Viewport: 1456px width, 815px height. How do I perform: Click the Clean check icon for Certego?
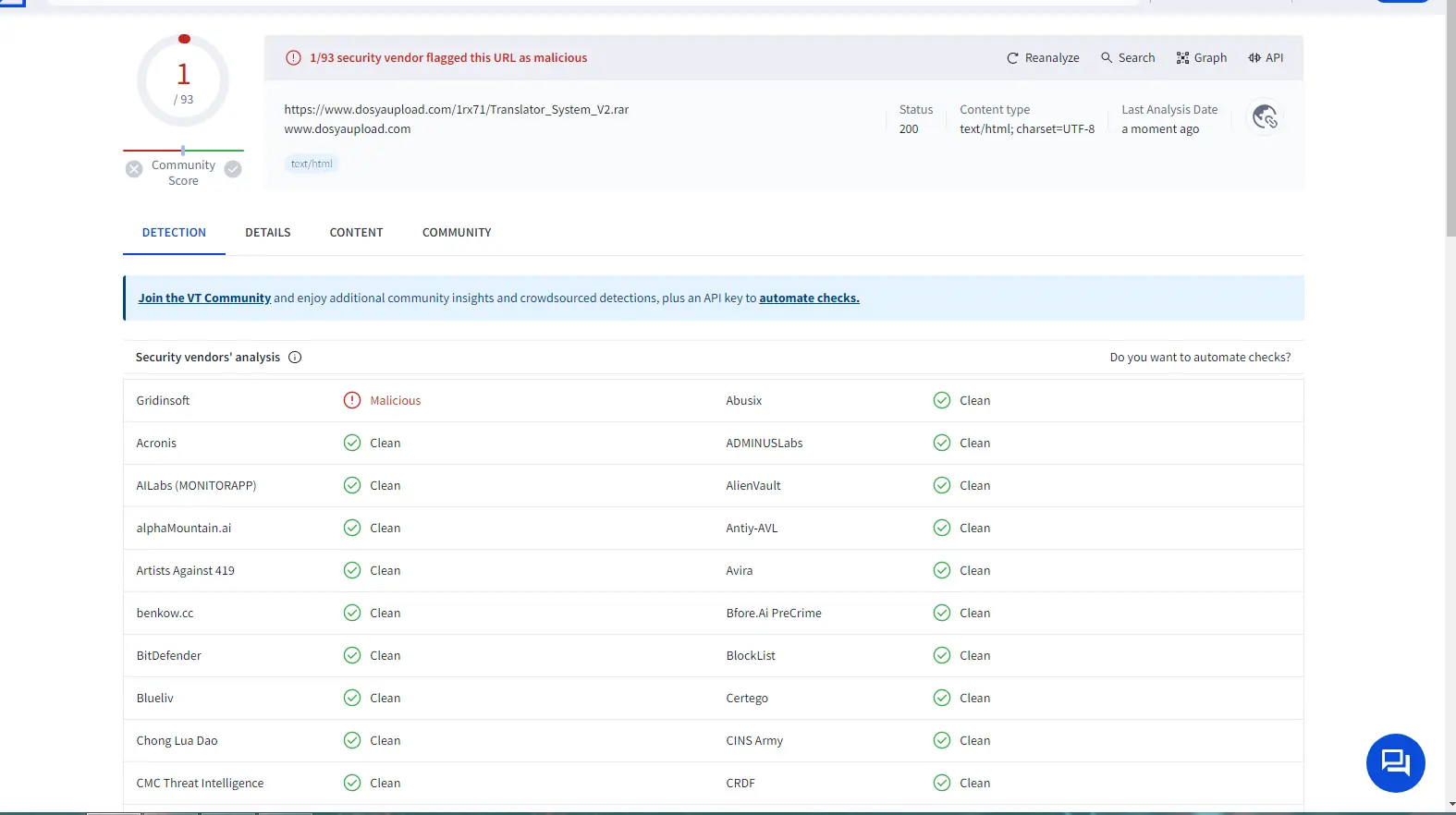pyautogui.click(x=942, y=698)
